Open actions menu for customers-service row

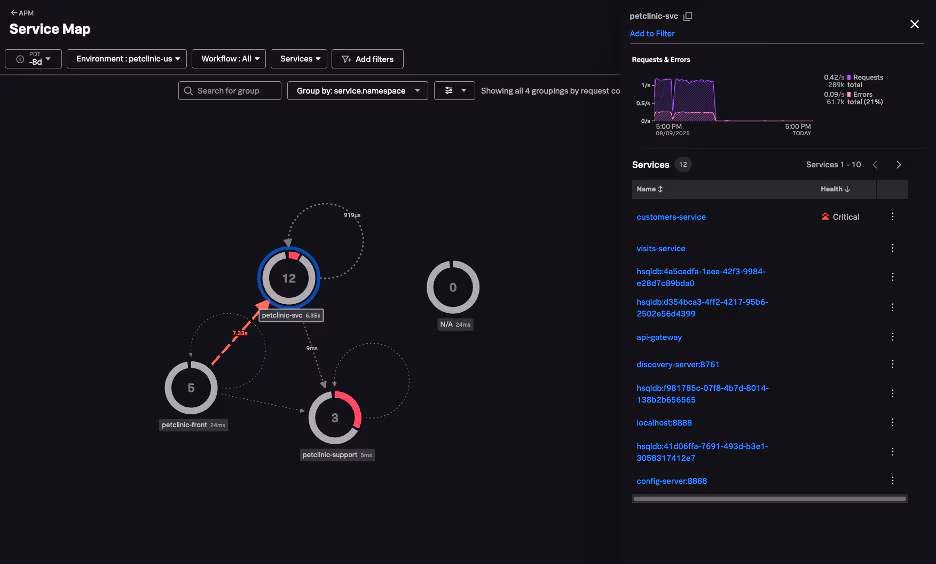892,217
